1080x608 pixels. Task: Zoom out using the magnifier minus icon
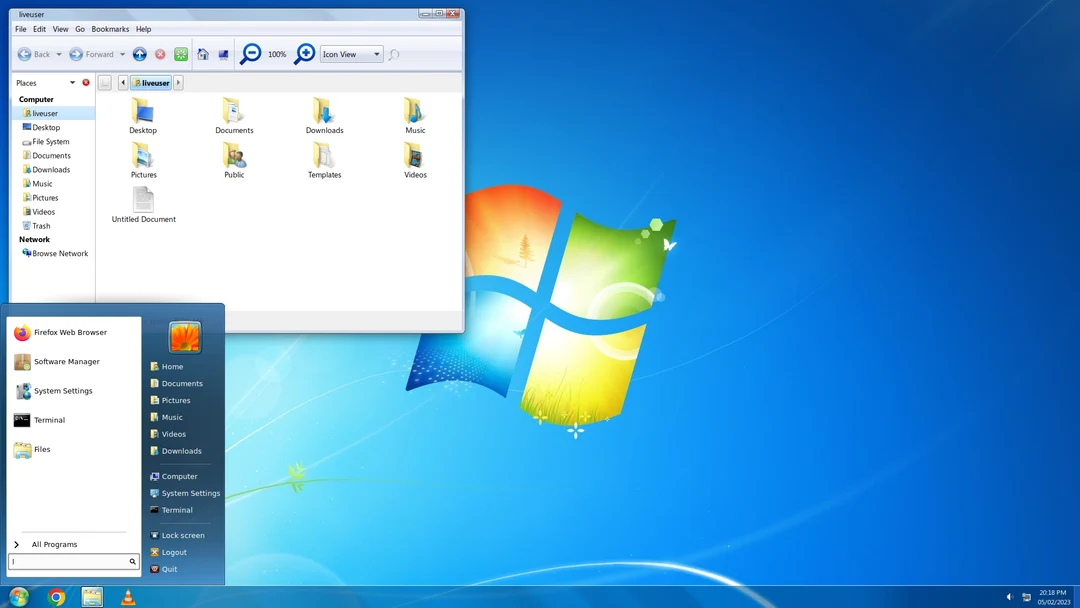pyautogui.click(x=250, y=54)
